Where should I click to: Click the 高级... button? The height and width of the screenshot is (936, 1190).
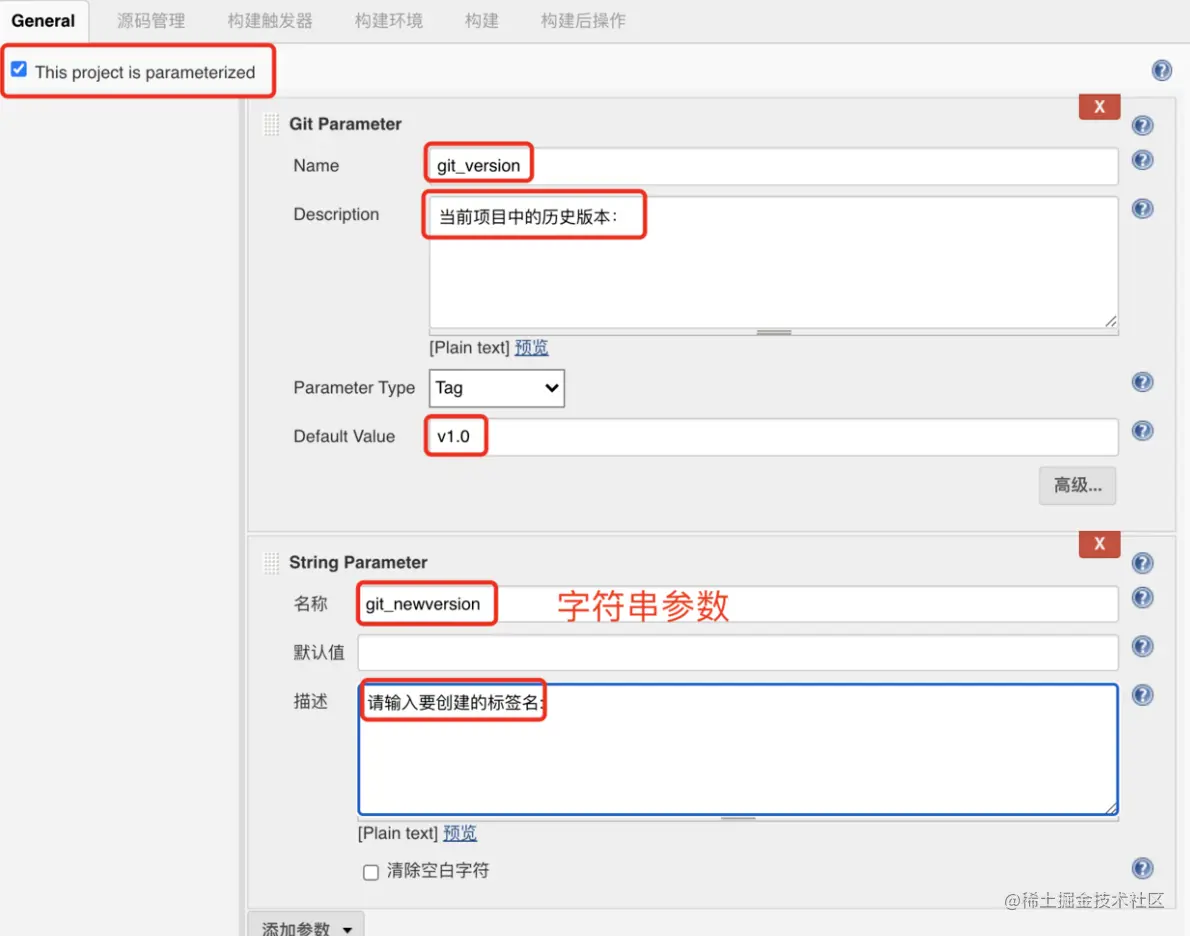[x=1077, y=485]
